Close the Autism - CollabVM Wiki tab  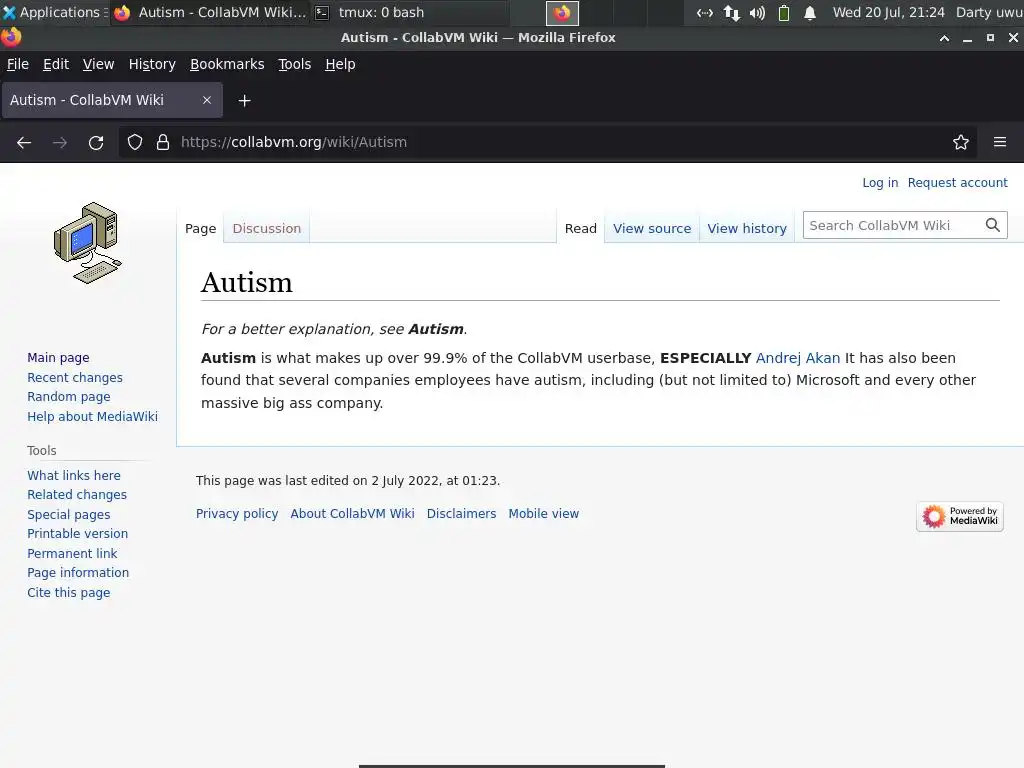207,100
